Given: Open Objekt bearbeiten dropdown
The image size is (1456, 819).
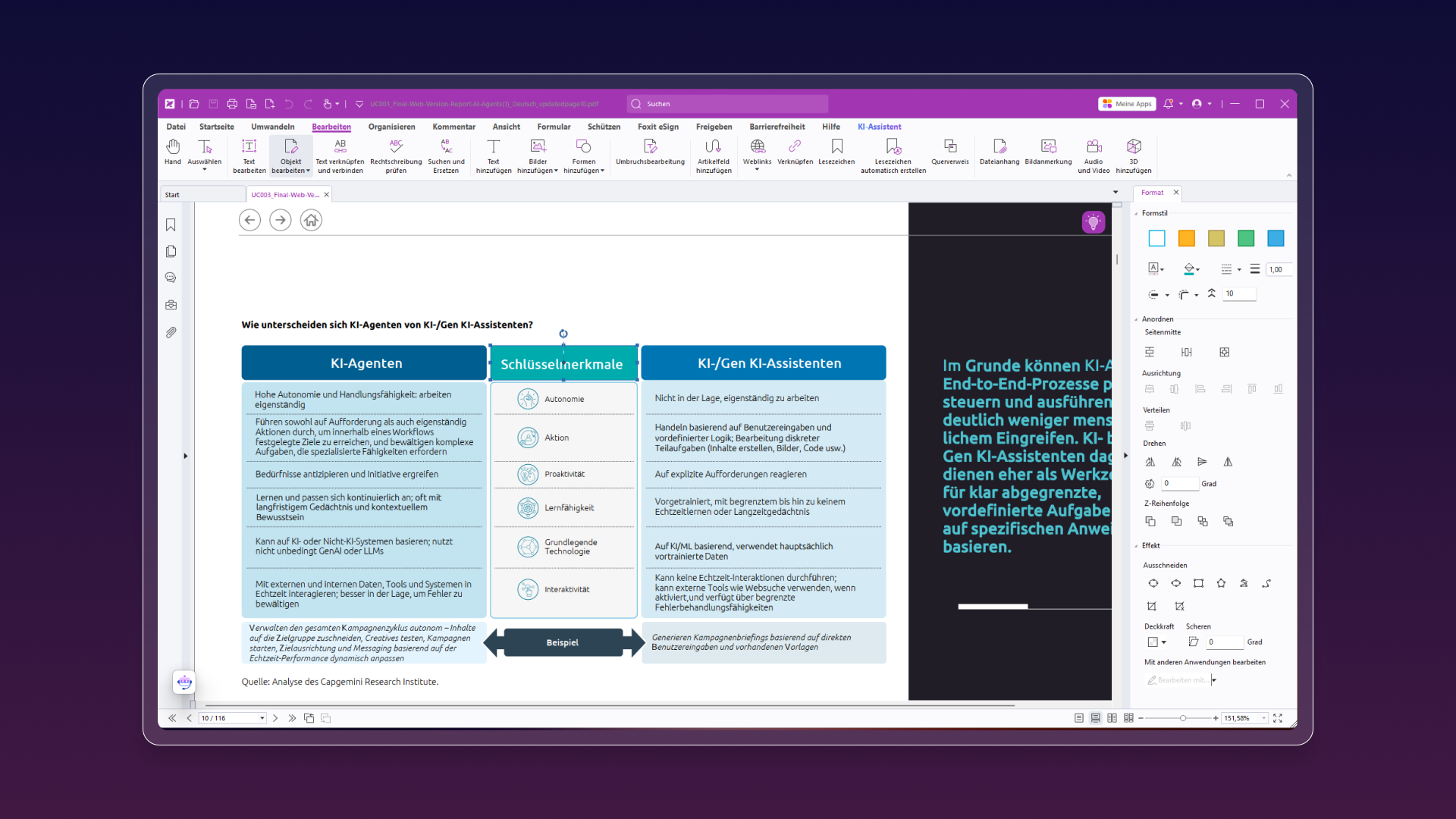Looking at the screenshot, I should click(x=308, y=171).
